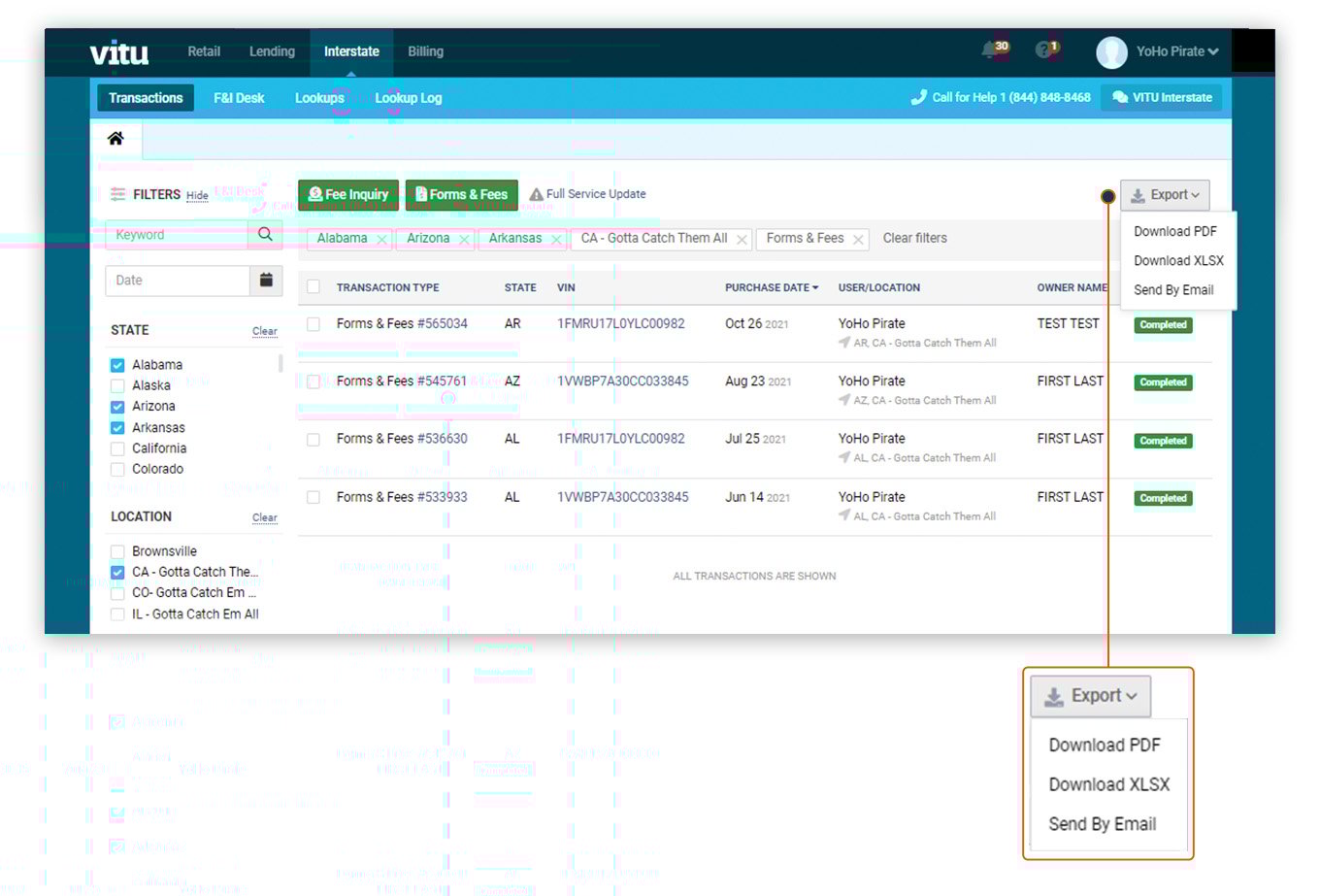Select the Forms & Fees #565034 row checkbox

[x=313, y=324]
